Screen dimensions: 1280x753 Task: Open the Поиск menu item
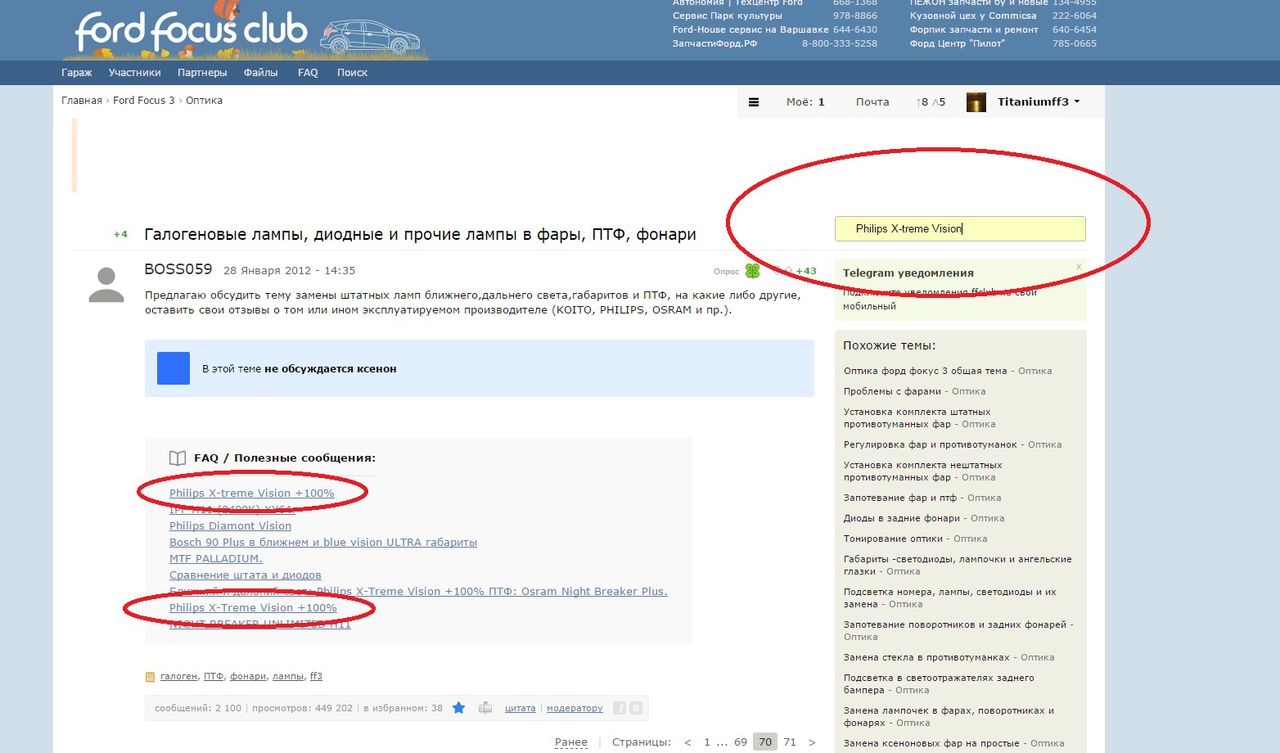pyautogui.click(x=353, y=73)
